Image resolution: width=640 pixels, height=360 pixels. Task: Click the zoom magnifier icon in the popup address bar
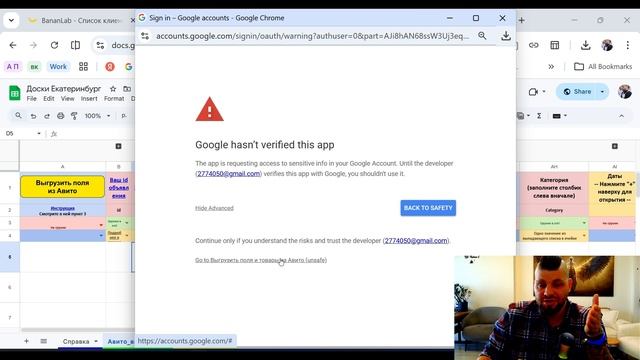[482, 36]
